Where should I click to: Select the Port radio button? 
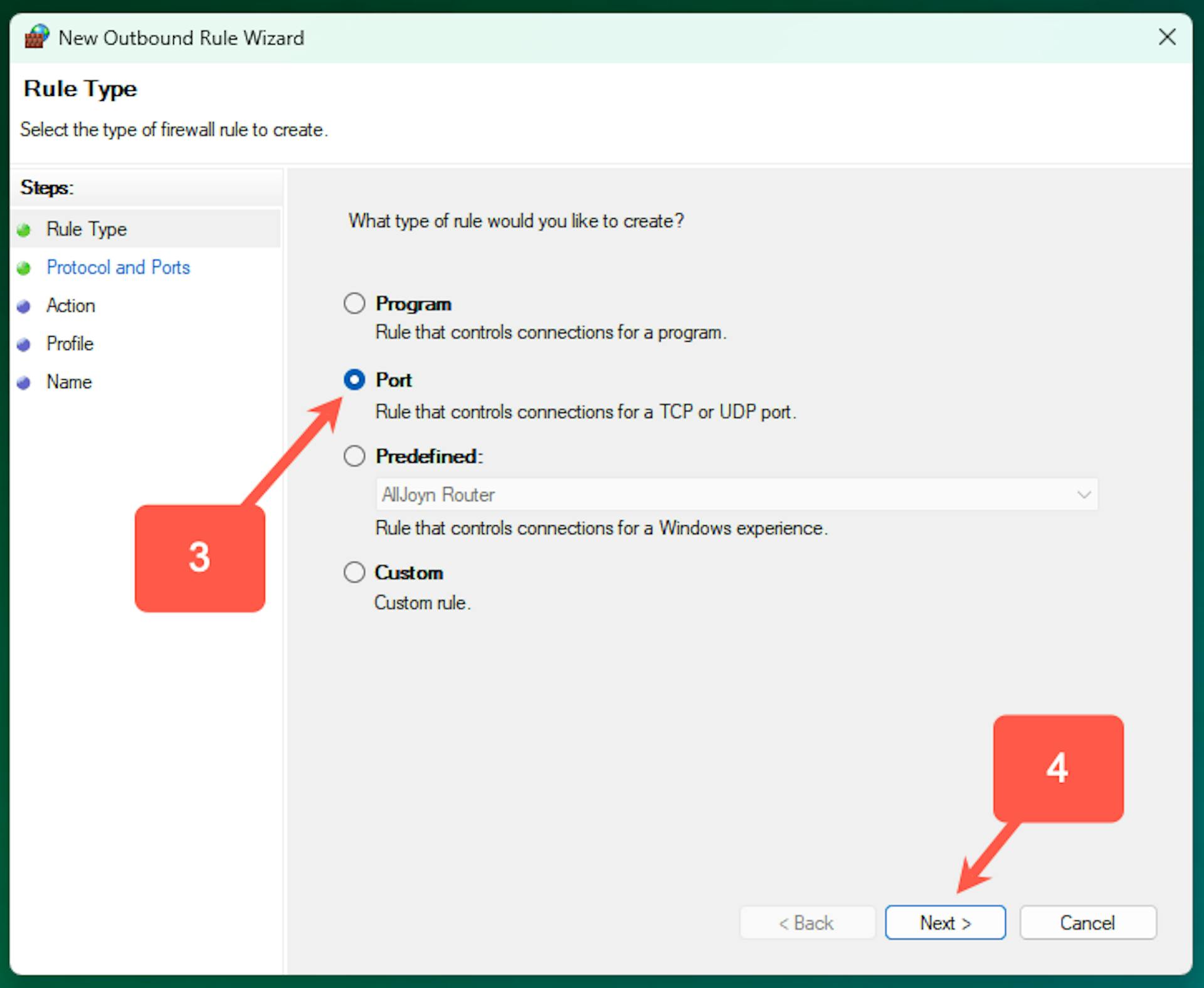354,380
